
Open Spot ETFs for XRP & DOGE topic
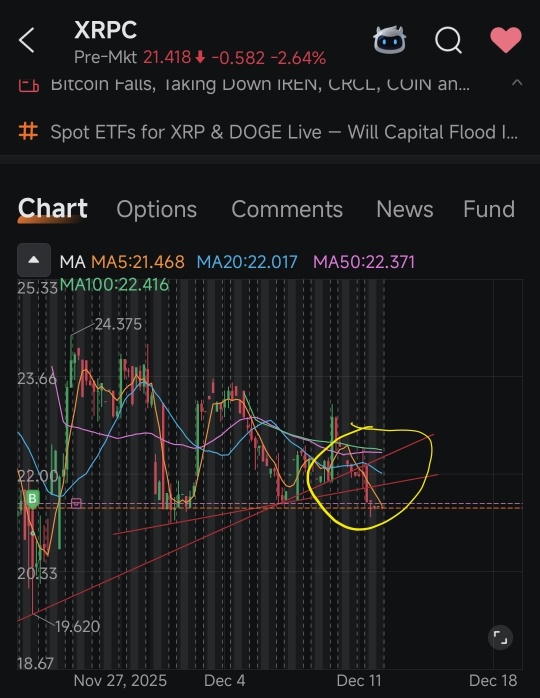pos(284,132)
